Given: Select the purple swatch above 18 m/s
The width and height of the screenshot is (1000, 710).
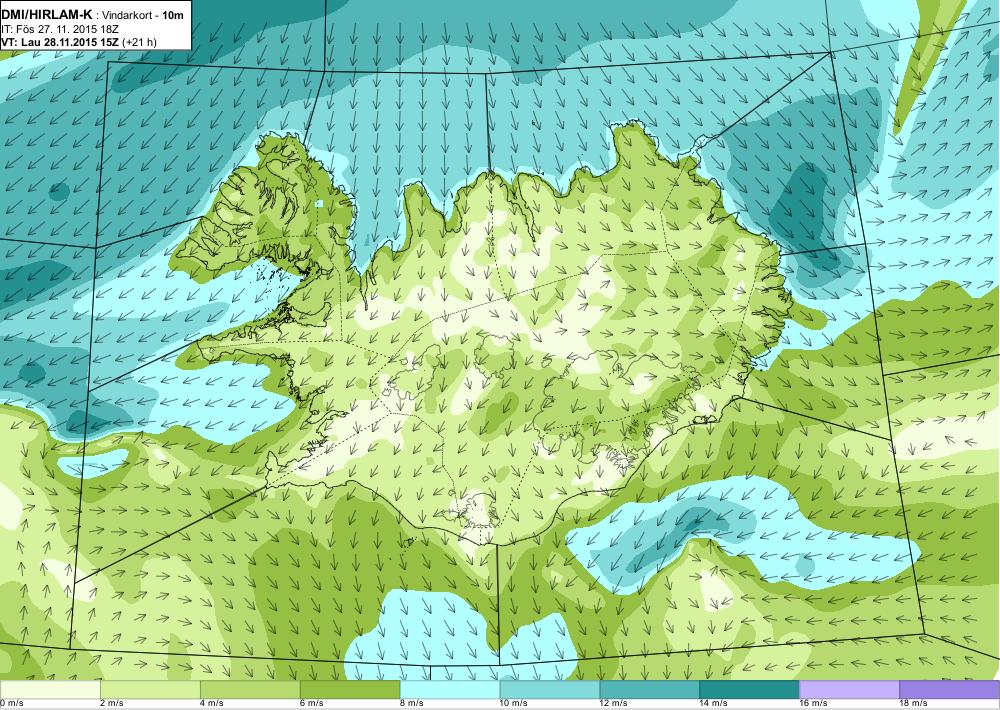Looking at the screenshot, I should [949, 689].
